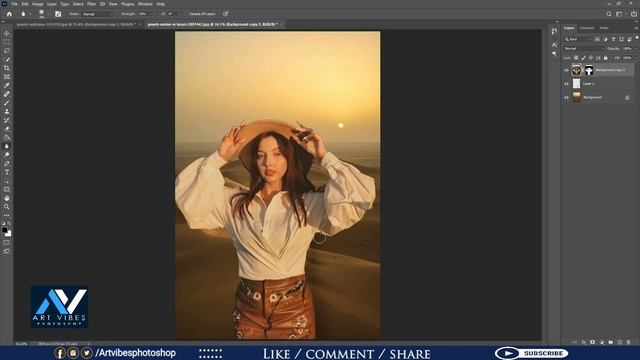Create a new layer button
Viewport: 640px width, 360px height.
coord(619,342)
